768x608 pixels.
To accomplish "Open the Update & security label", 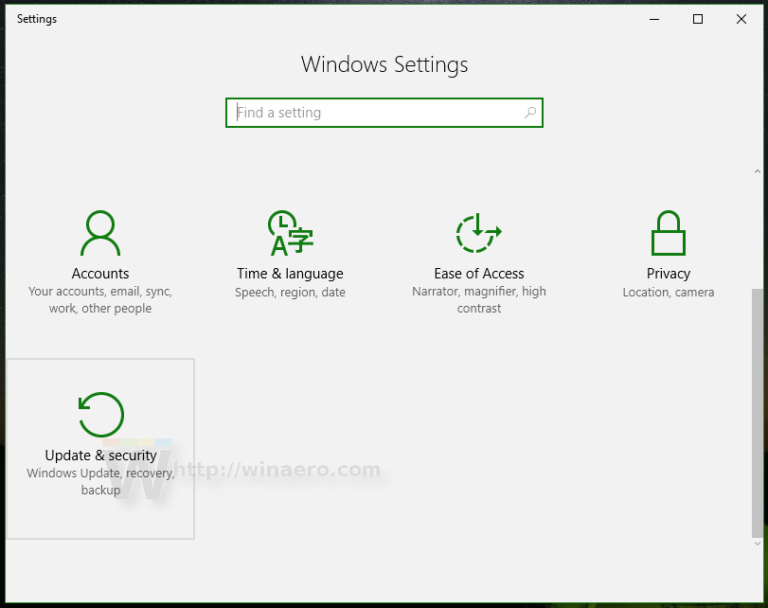I will [x=100, y=456].
